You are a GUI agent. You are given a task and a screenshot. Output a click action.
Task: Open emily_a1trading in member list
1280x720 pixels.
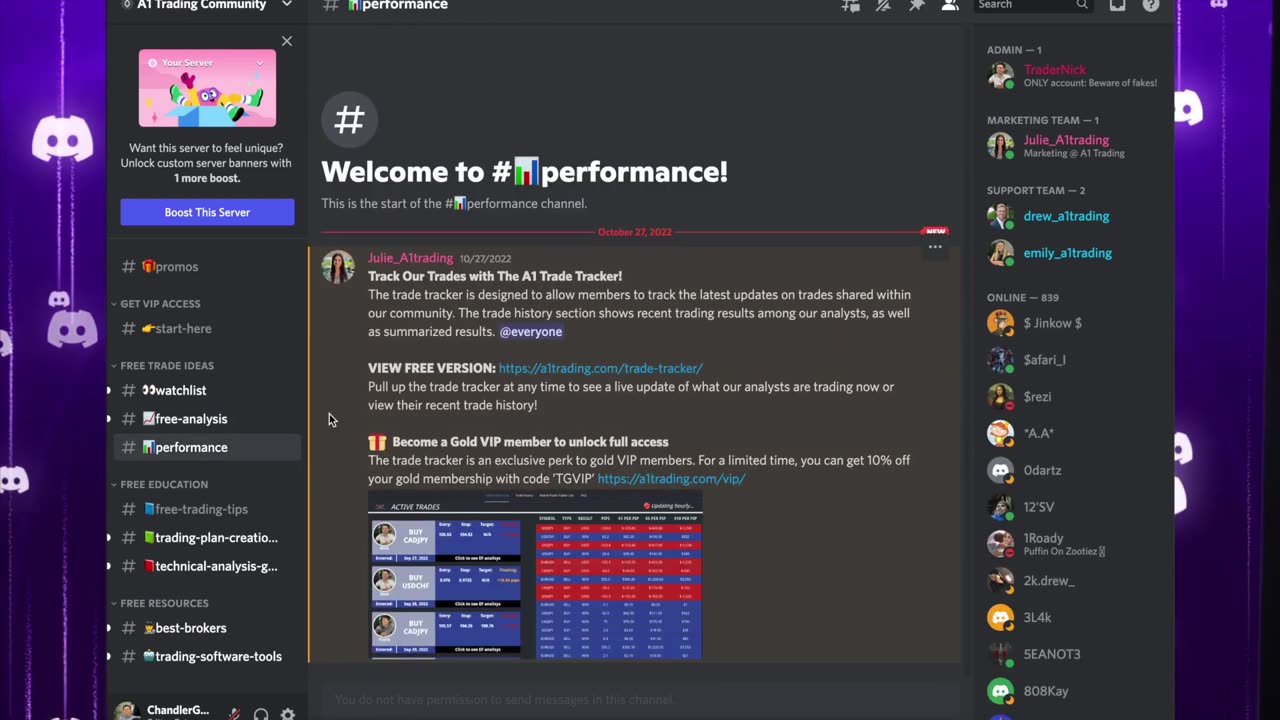(x=1072, y=253)
